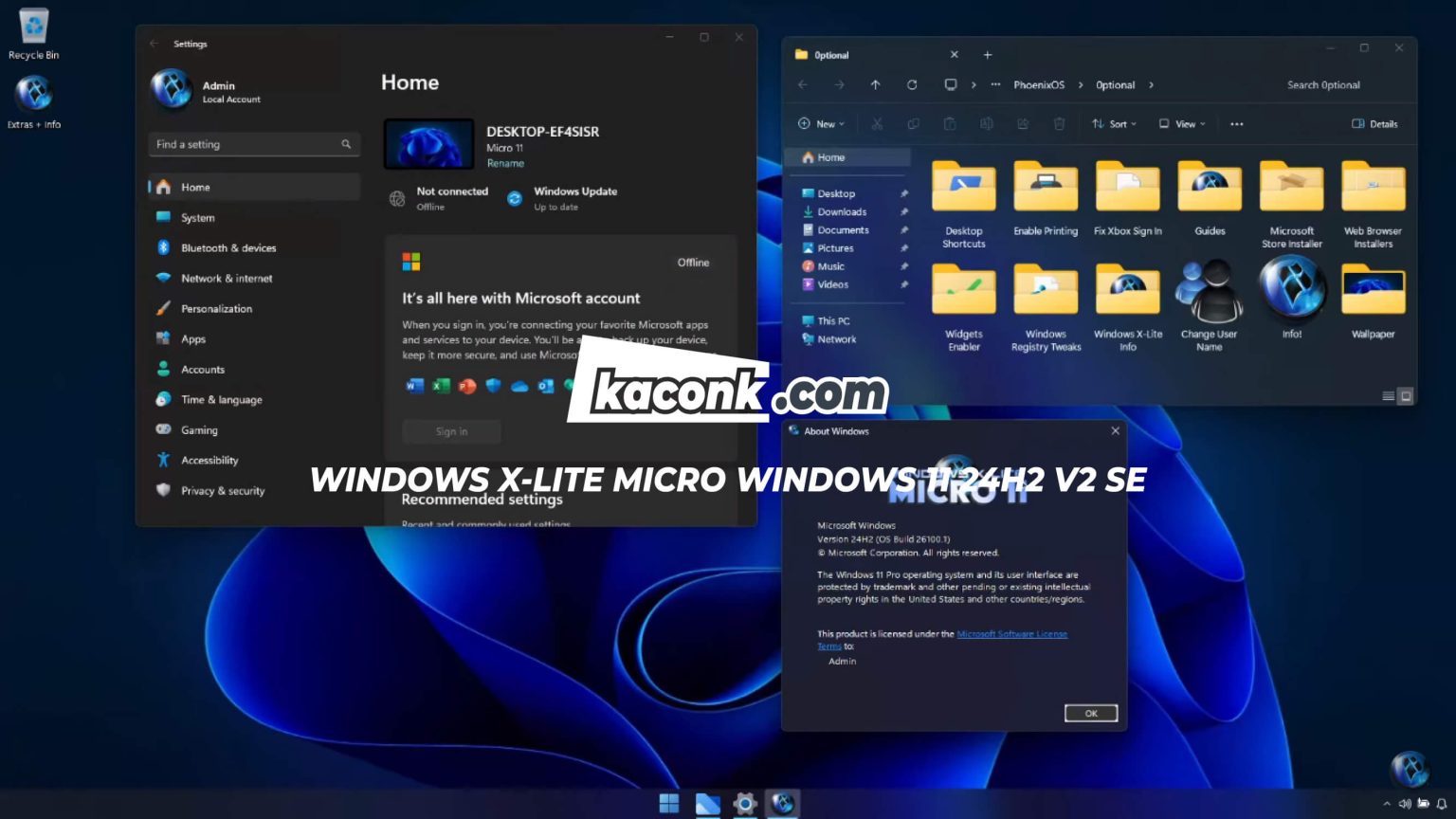Viewport: 1456px width, 819px height.
Task: Open the Widgets Enabler folder
Action: coord(964,308)
